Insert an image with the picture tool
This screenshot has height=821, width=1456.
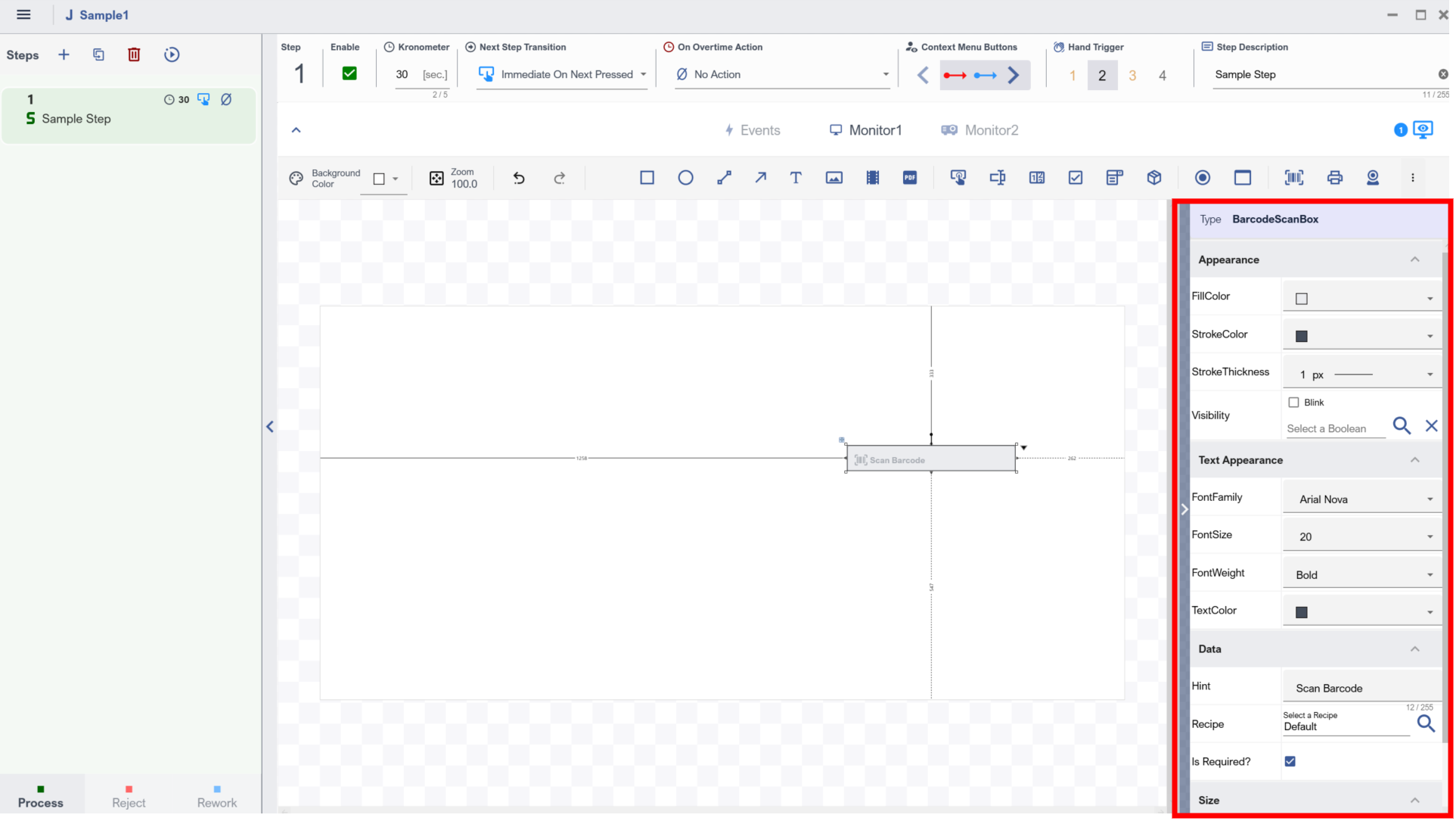point(834,178)
